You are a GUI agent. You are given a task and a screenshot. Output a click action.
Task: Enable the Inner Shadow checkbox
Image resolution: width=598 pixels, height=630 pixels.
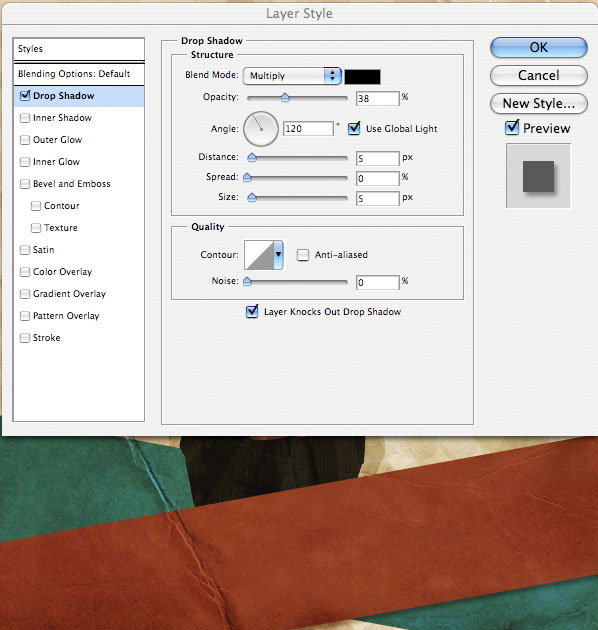click(25, 118)
